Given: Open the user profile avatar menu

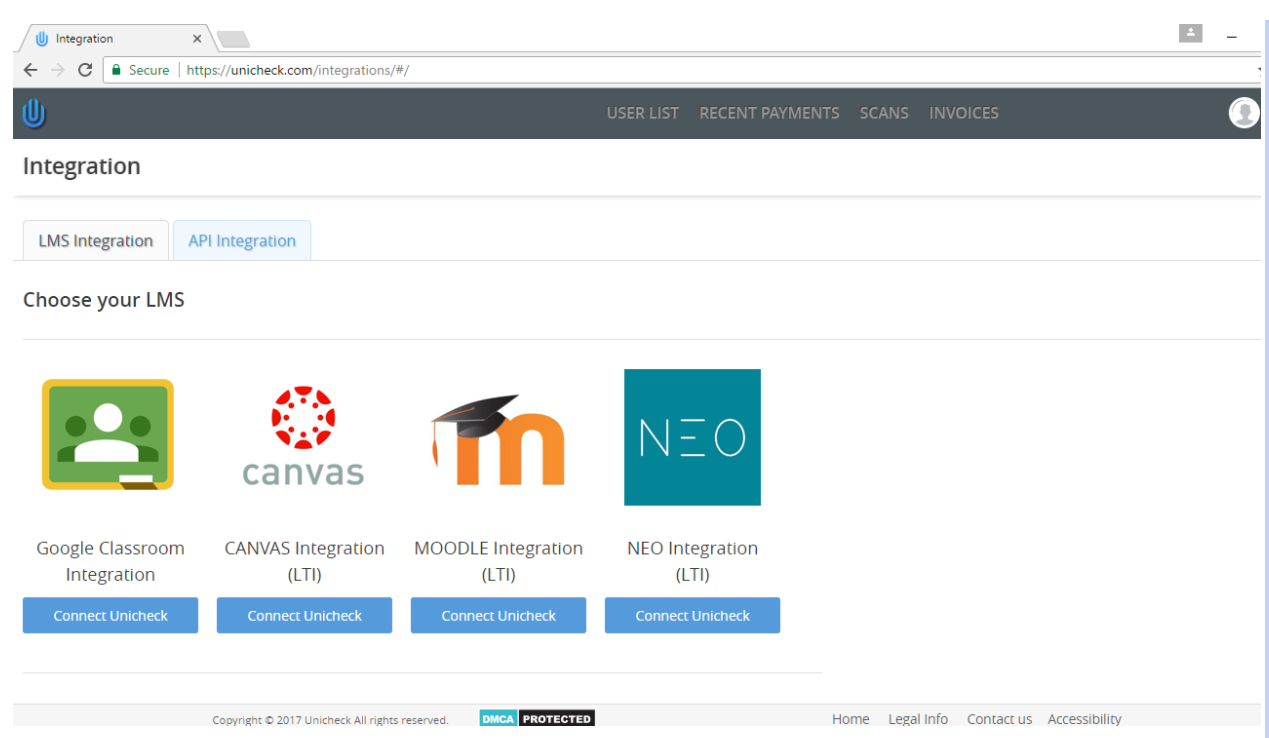Looking at the screenshot, I should (1243, 113).
